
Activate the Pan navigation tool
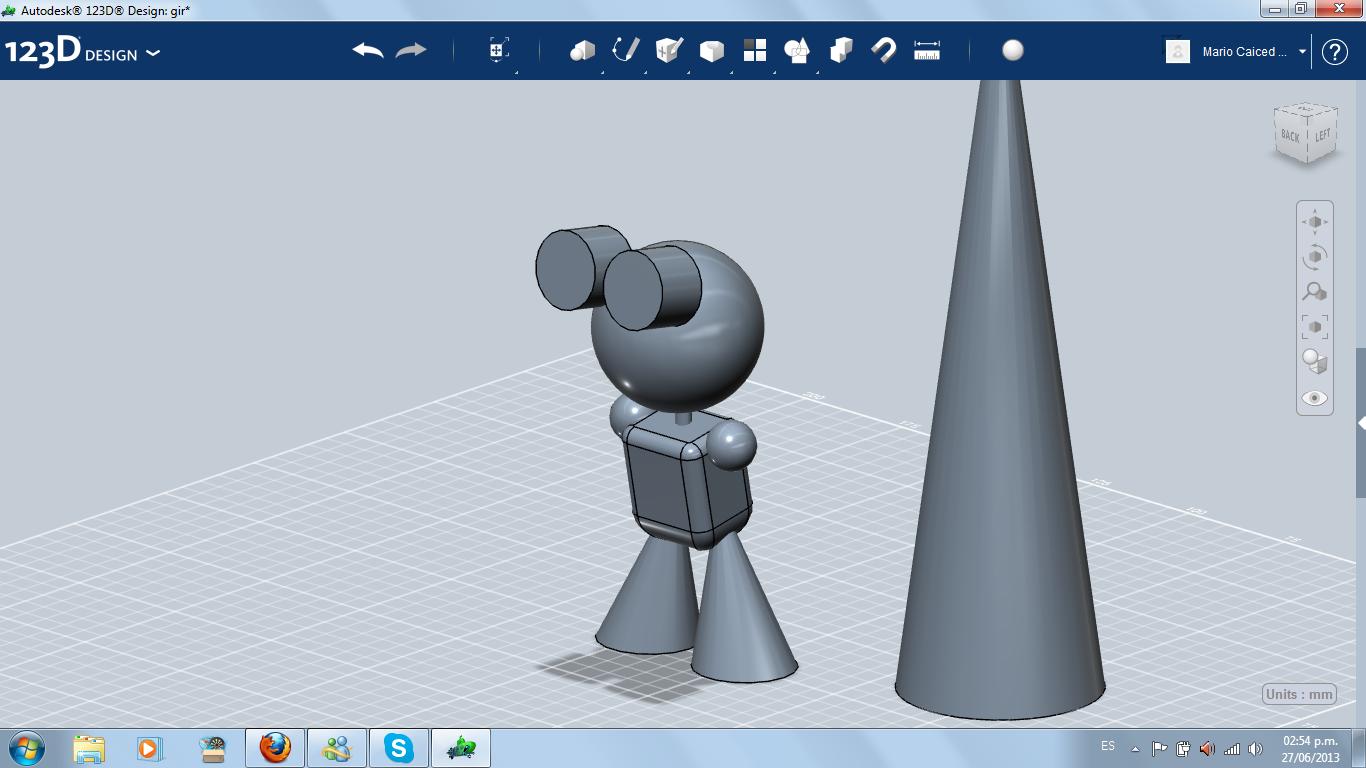pos(1315,222)
